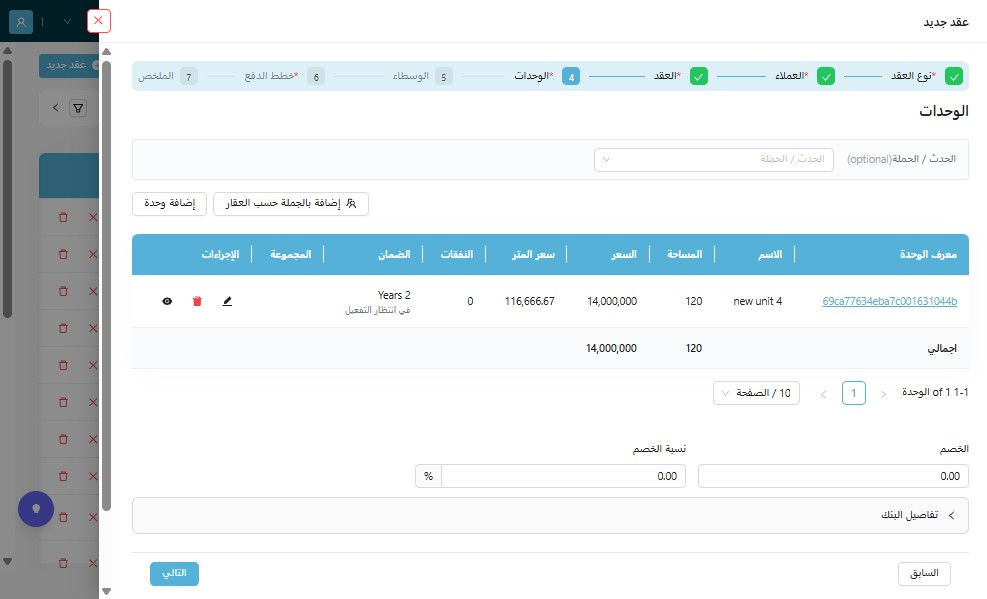Click the السابق previous button

(924, 573)
